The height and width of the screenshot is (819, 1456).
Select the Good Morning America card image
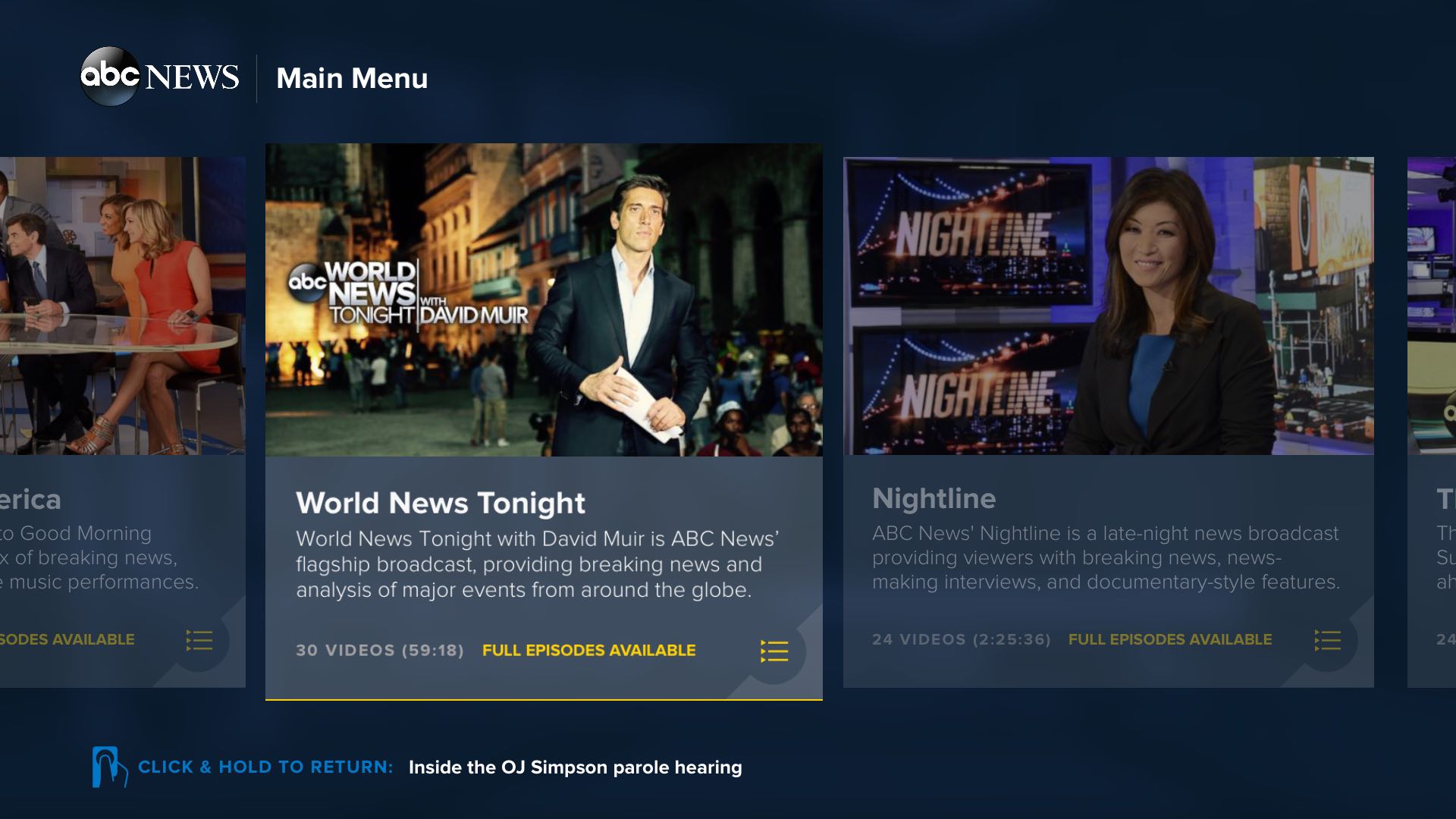pyautogui.click(x=121, y=311)
